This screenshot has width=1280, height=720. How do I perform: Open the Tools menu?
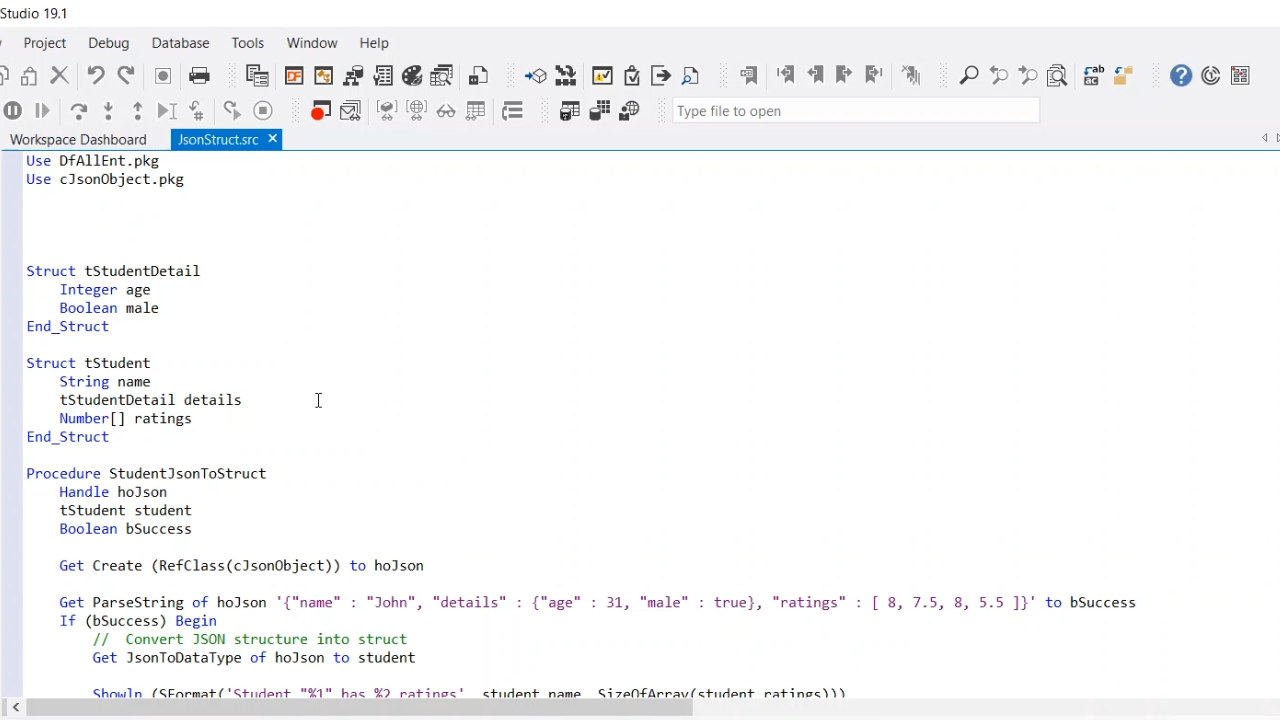click(247, 43)
